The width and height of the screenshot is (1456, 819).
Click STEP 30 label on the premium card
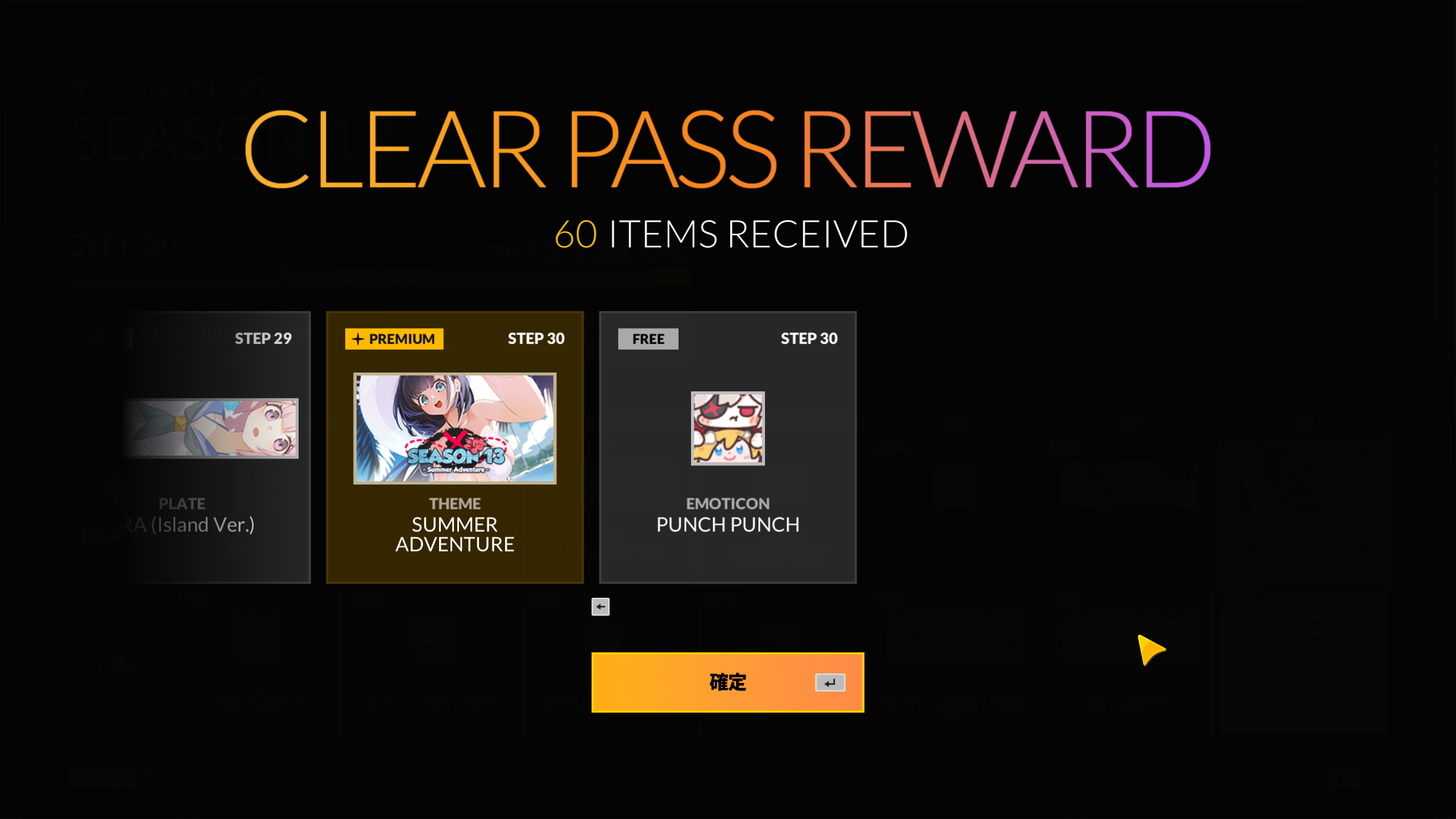[x=536, y=338]
